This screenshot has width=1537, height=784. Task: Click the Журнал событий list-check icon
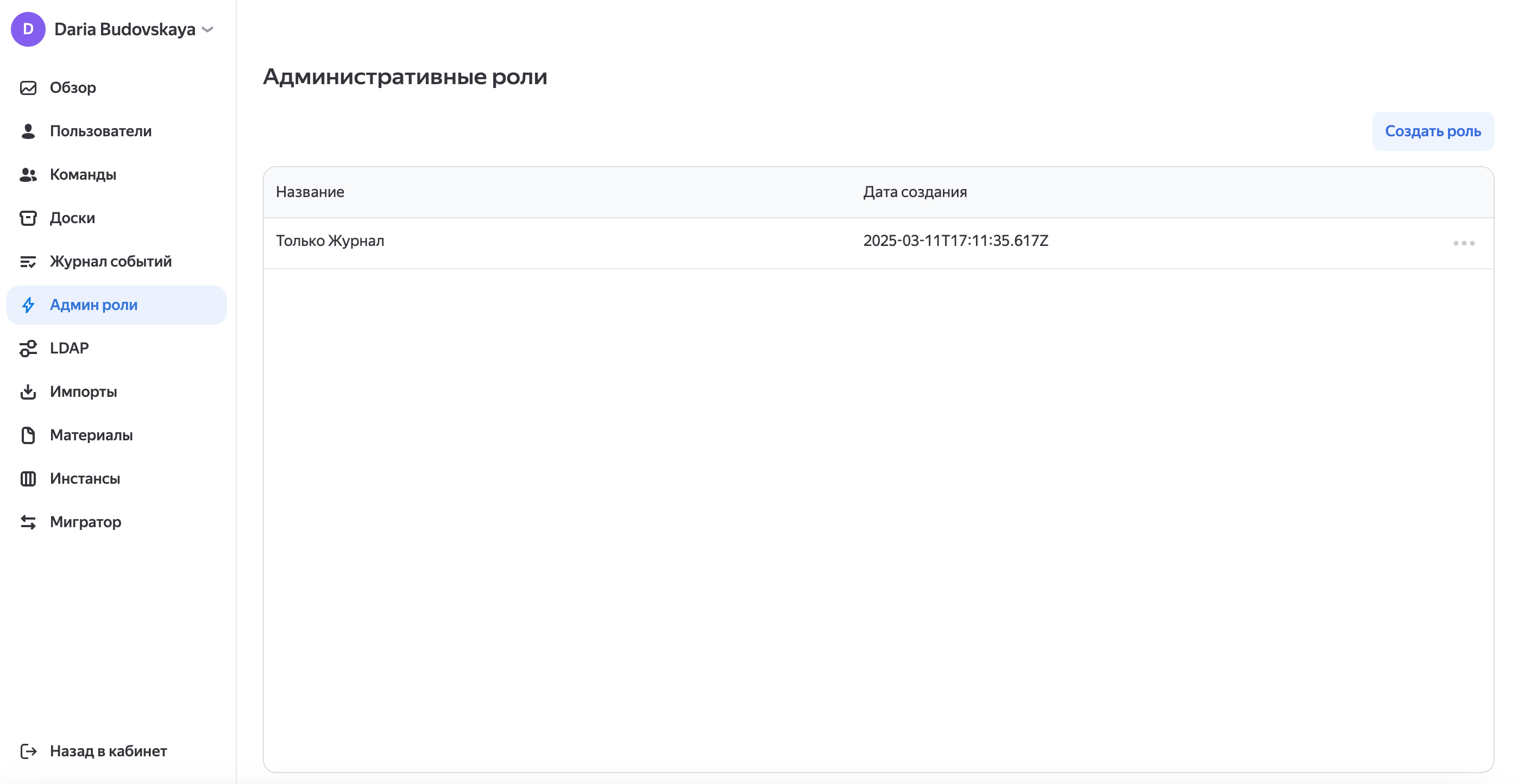(x=28, y=262)
